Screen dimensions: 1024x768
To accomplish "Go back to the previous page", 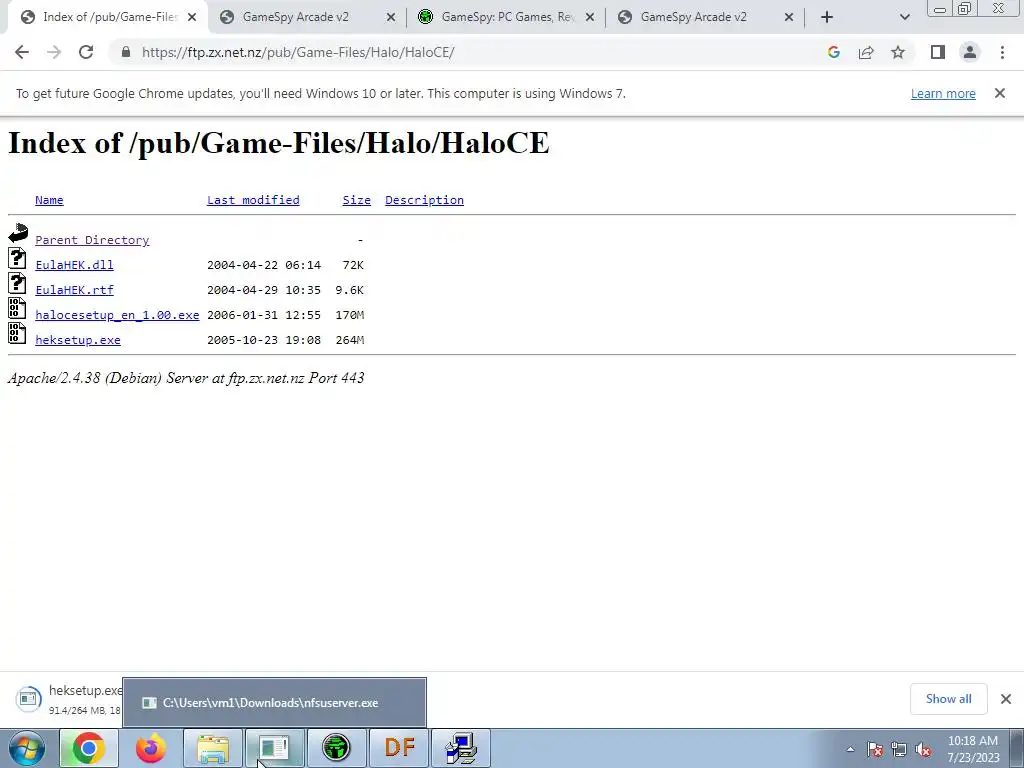I will (x=22, y=52).
